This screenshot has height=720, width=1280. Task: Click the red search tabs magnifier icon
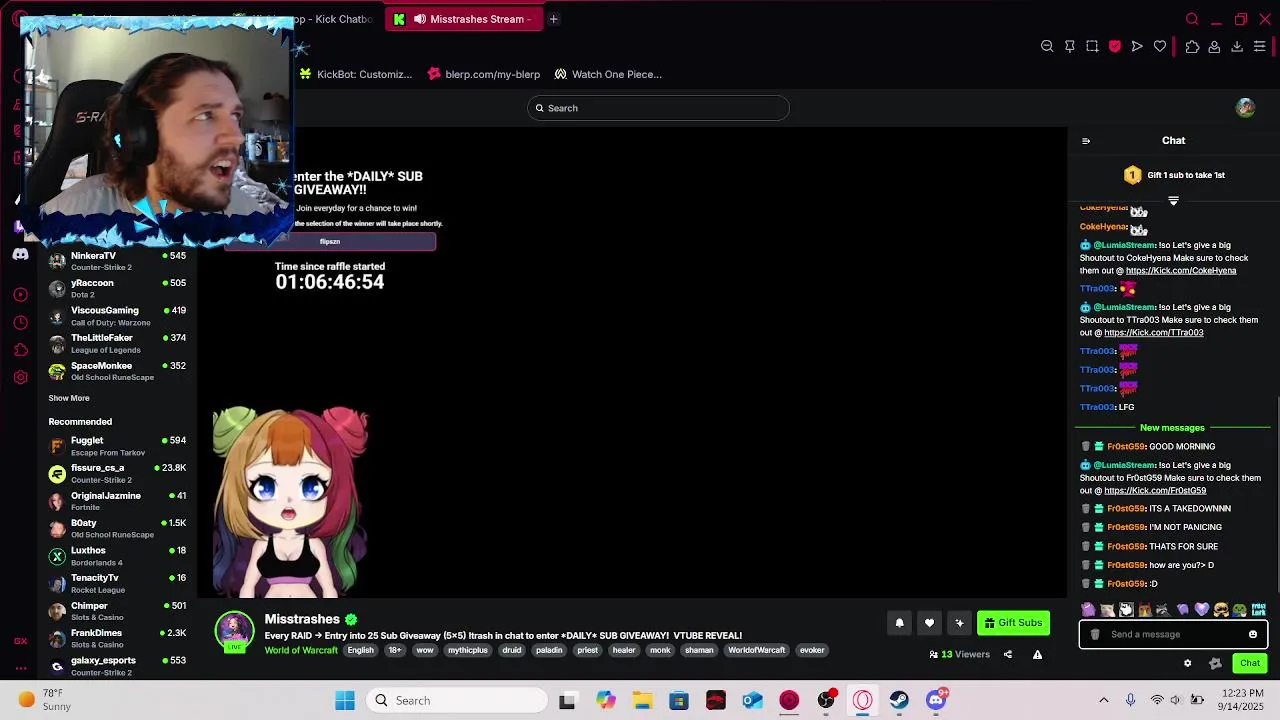pyautogui.click(x=1192, y=19)
